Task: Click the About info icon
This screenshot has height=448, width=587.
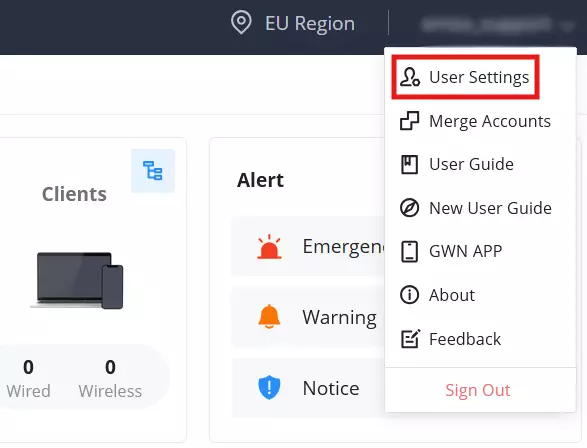Action: click(409, 295)
